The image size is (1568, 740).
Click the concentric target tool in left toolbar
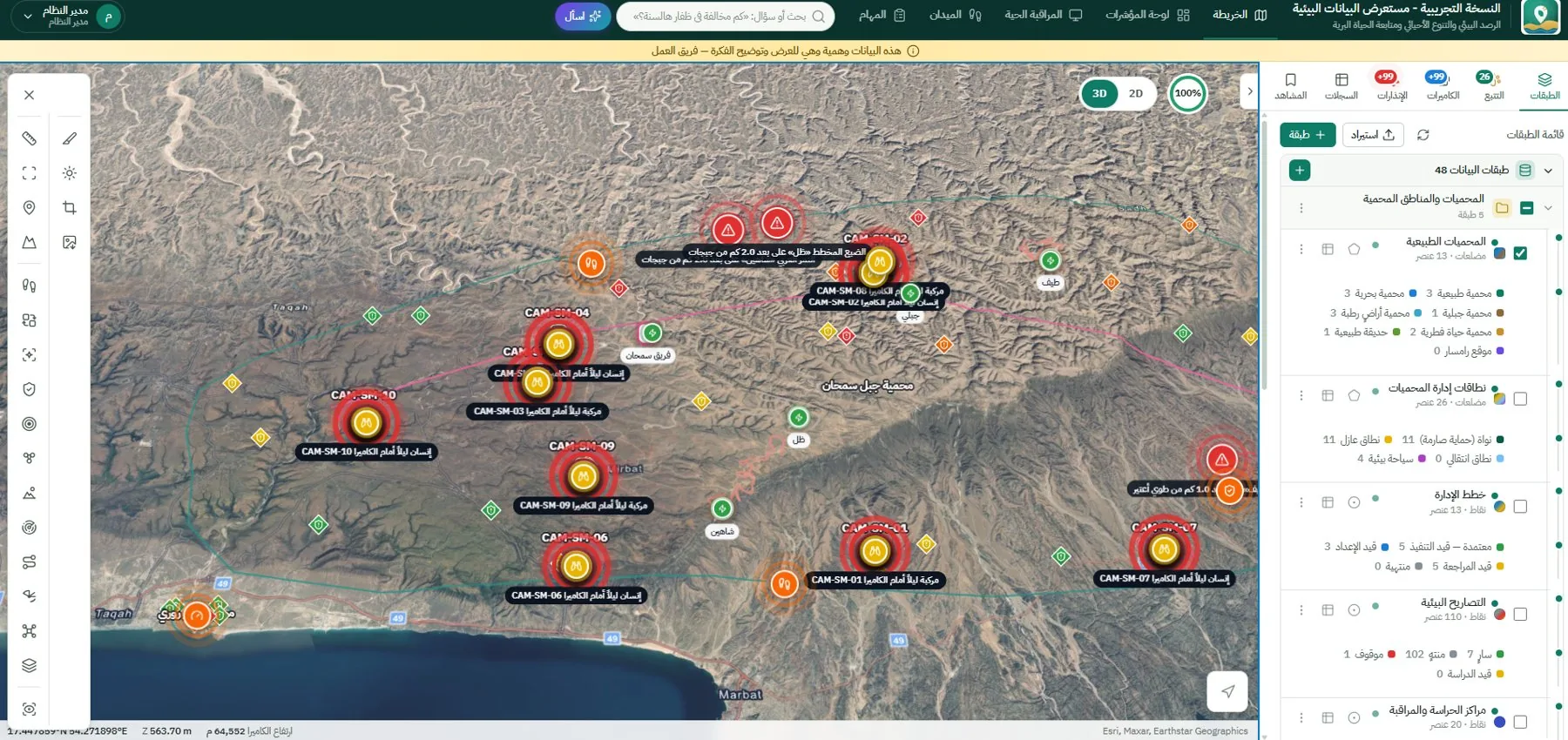pos(29,424)
